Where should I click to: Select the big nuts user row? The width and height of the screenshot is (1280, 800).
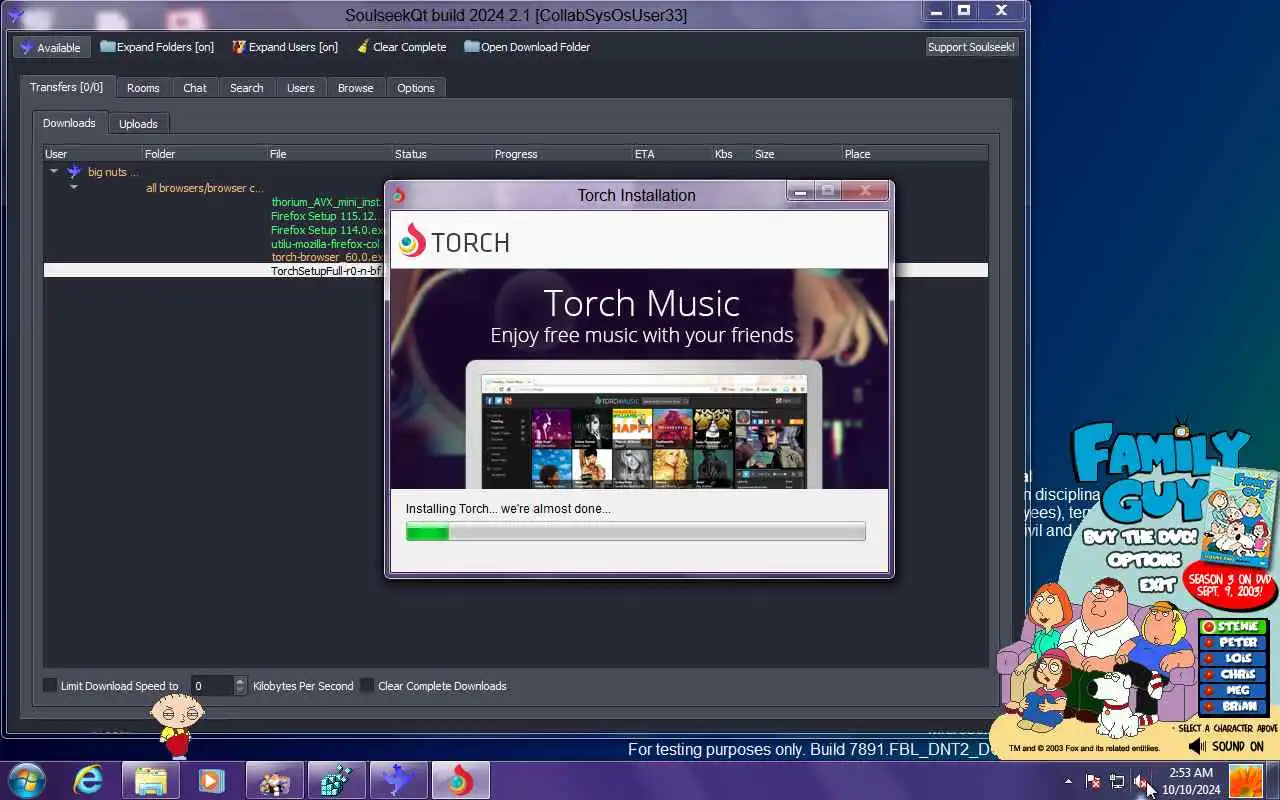point(515,172)
